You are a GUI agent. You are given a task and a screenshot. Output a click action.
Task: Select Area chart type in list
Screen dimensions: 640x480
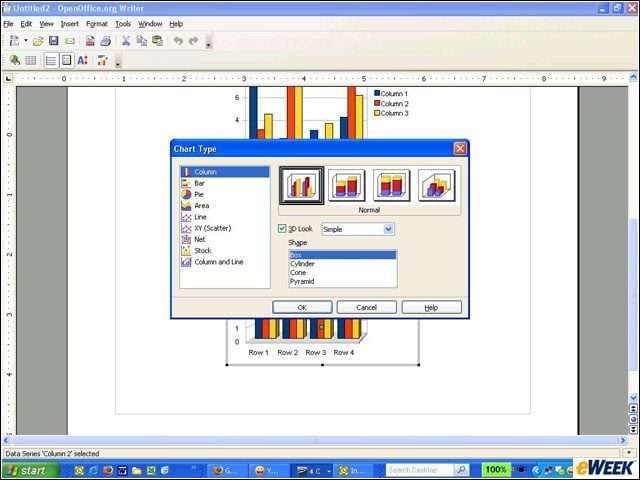click(225, 206)
